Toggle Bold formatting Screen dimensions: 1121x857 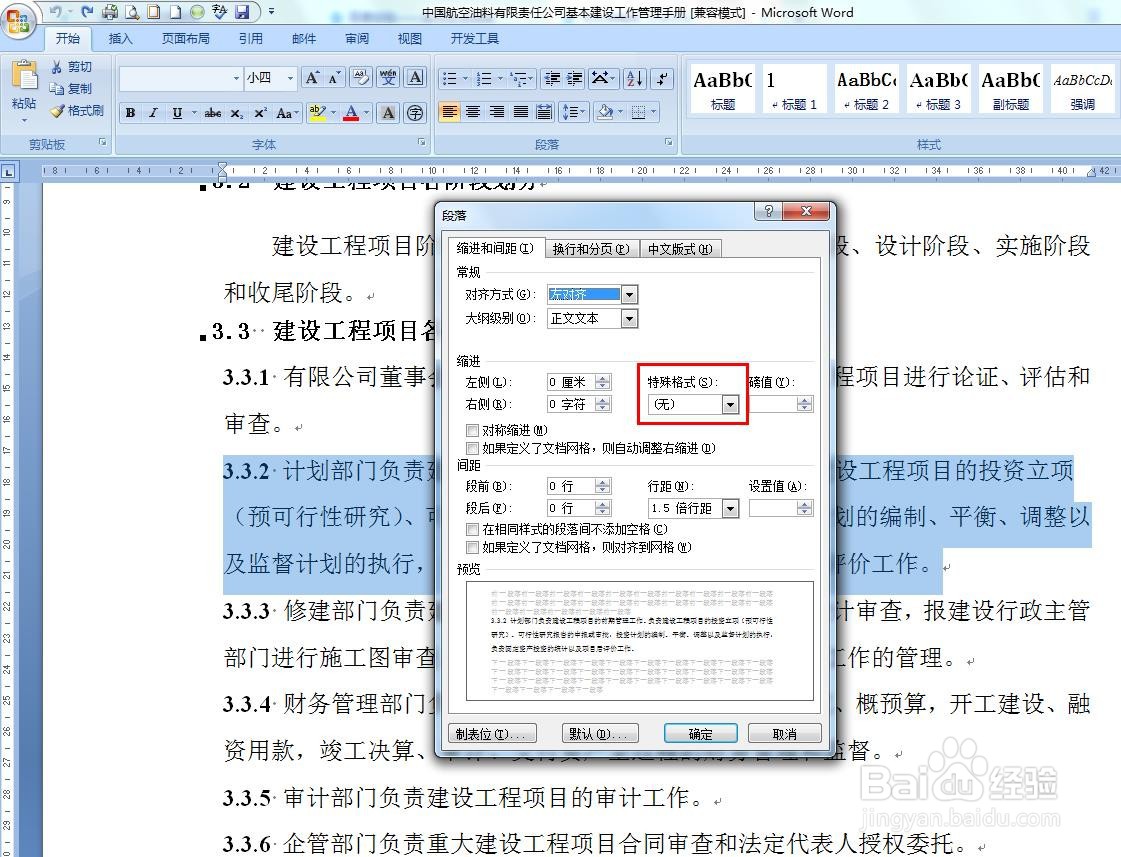click(x=130, y=112)
